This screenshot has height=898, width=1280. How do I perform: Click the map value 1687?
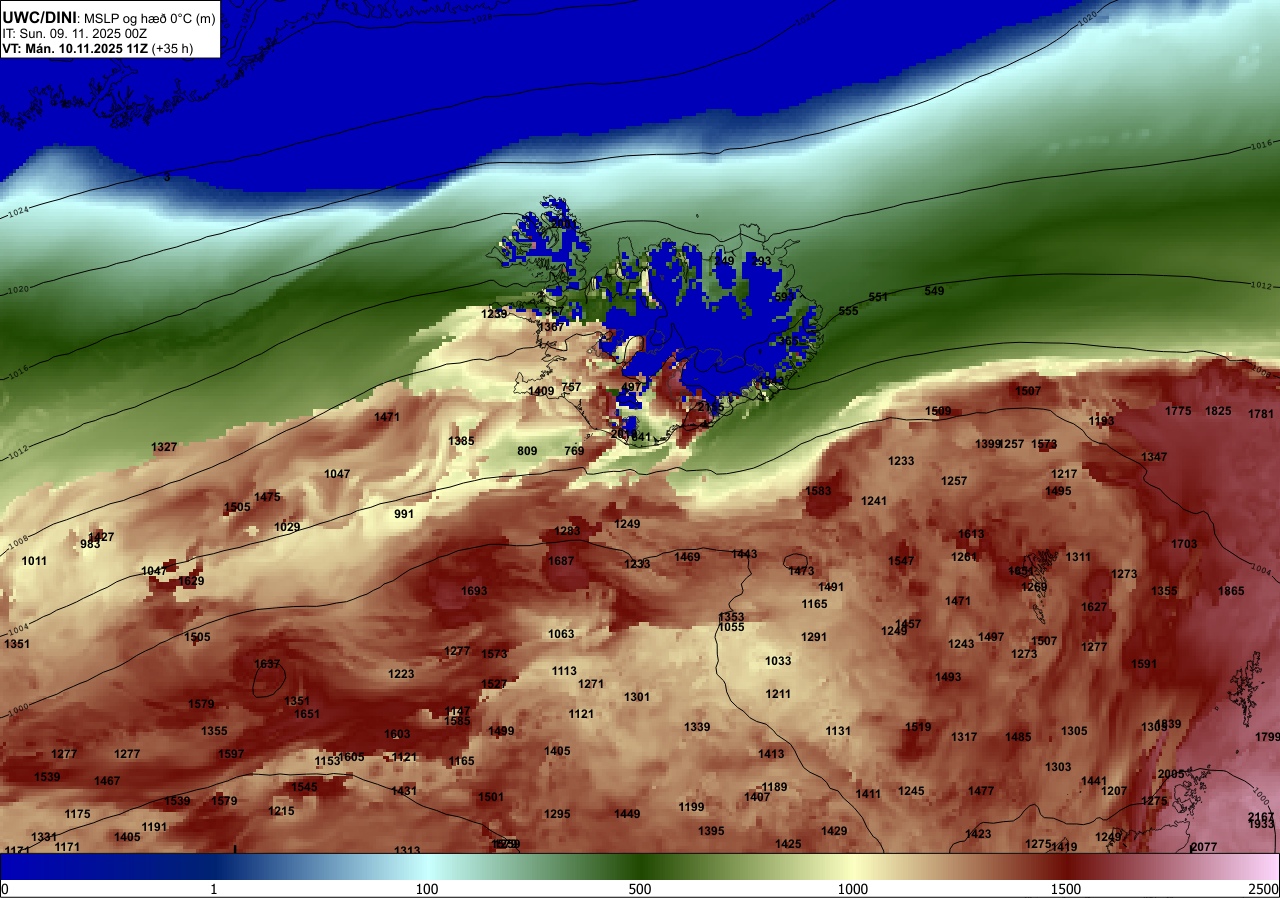point(561,561)
